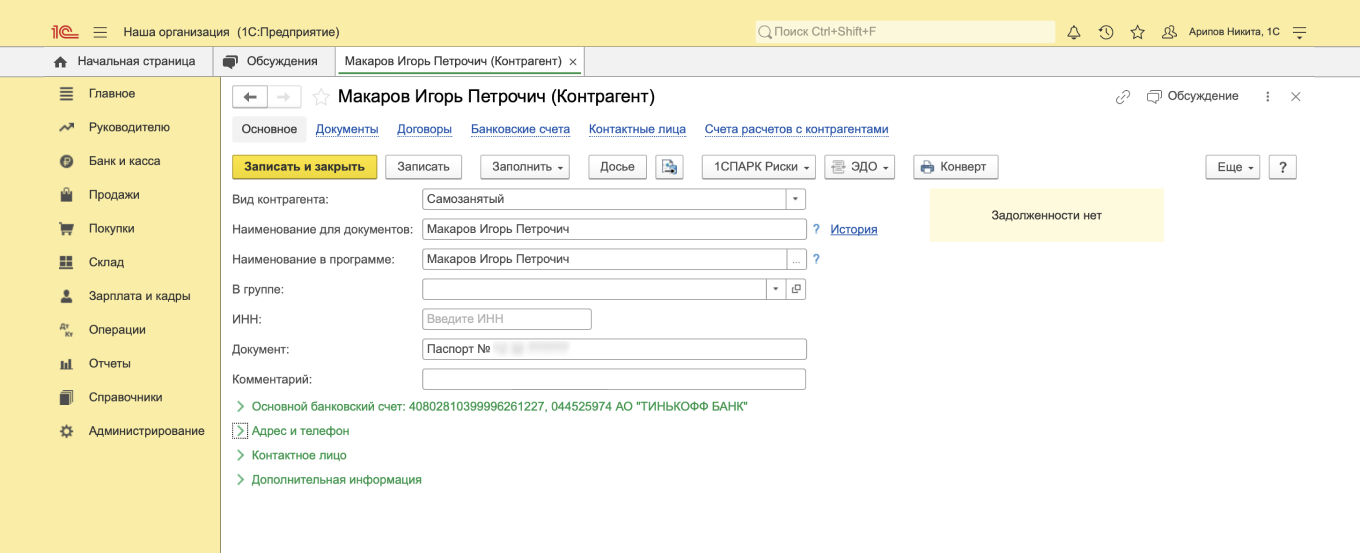Click the icon button next to Досье

(669, 167)
